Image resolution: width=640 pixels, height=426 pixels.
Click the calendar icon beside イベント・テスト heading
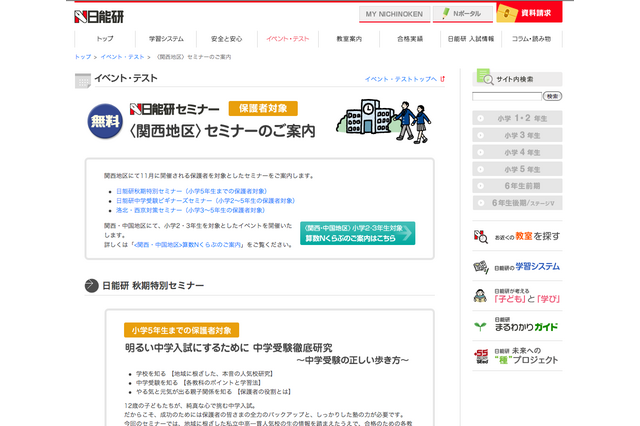83,80
